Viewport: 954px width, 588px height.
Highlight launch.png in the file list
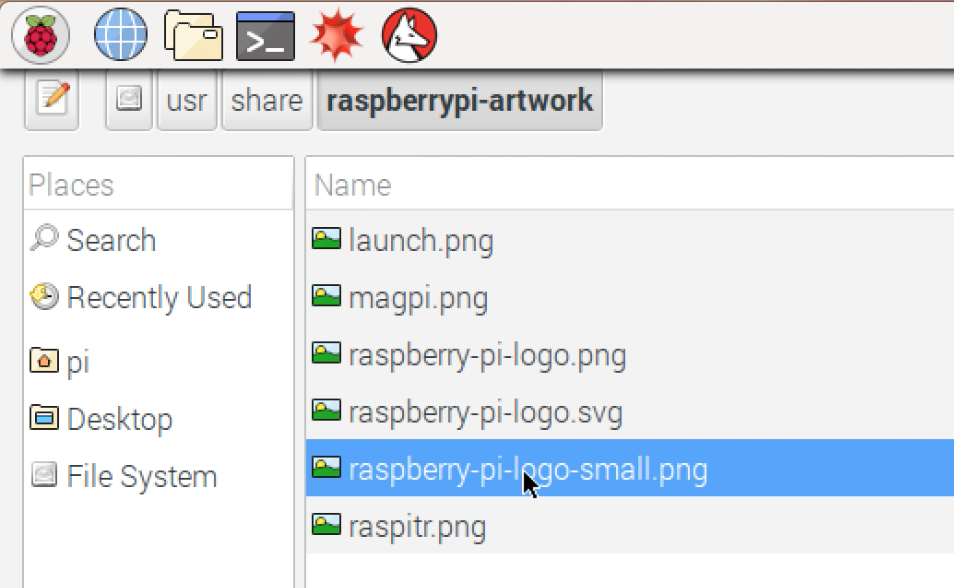[x=420, y=240]
